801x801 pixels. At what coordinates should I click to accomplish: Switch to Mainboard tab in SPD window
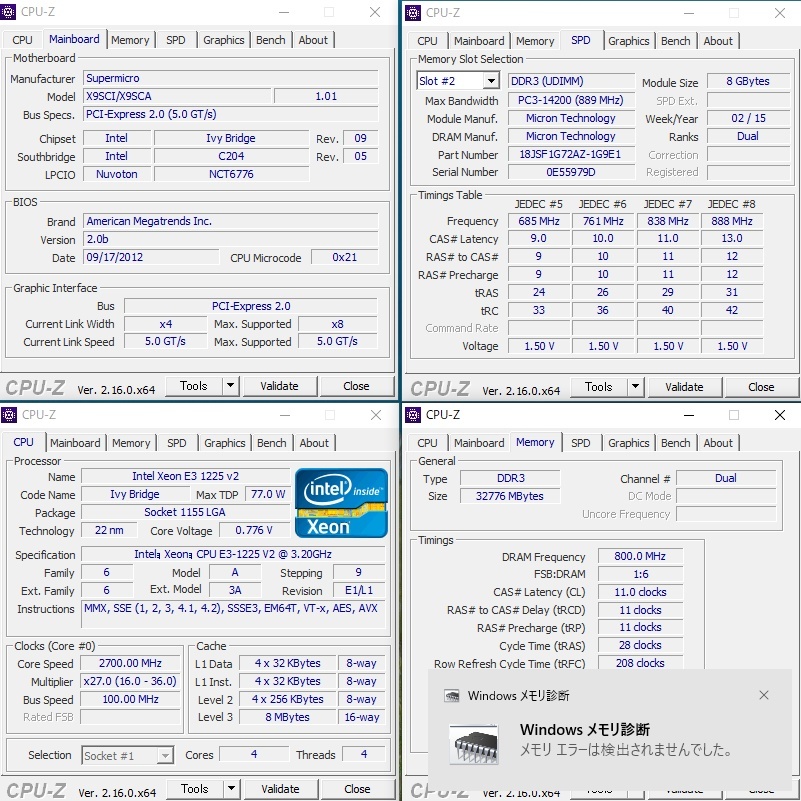click(479, 41)
